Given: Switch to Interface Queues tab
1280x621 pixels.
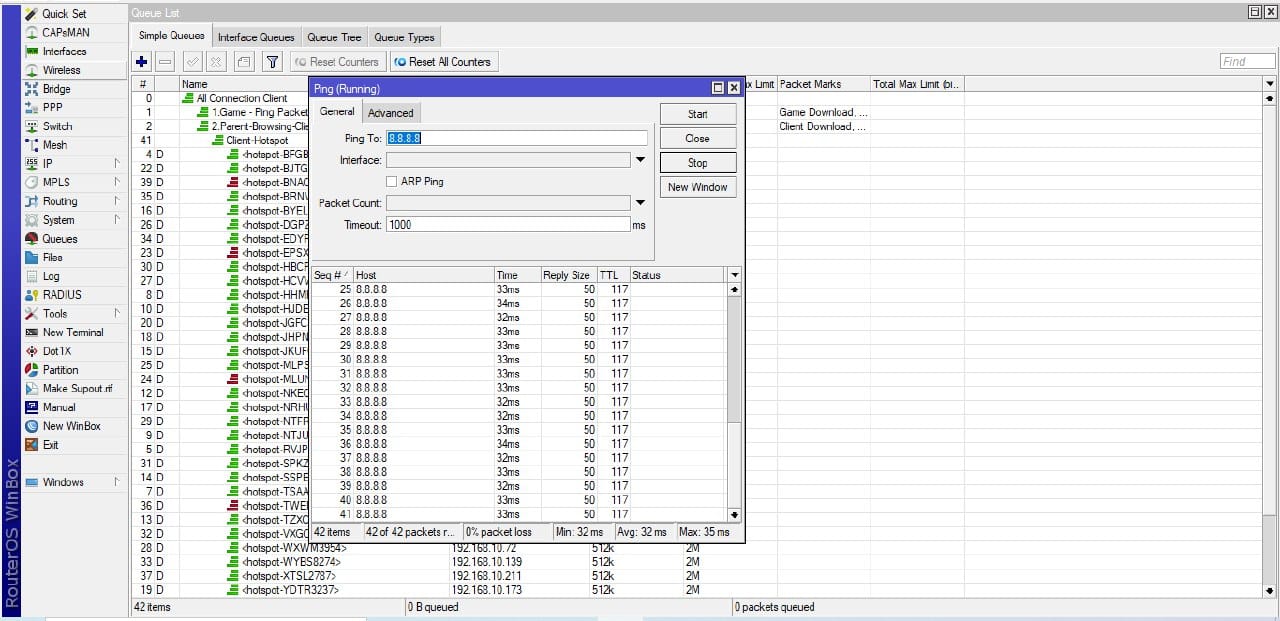Looking at the screenshot, I should 256,37.
